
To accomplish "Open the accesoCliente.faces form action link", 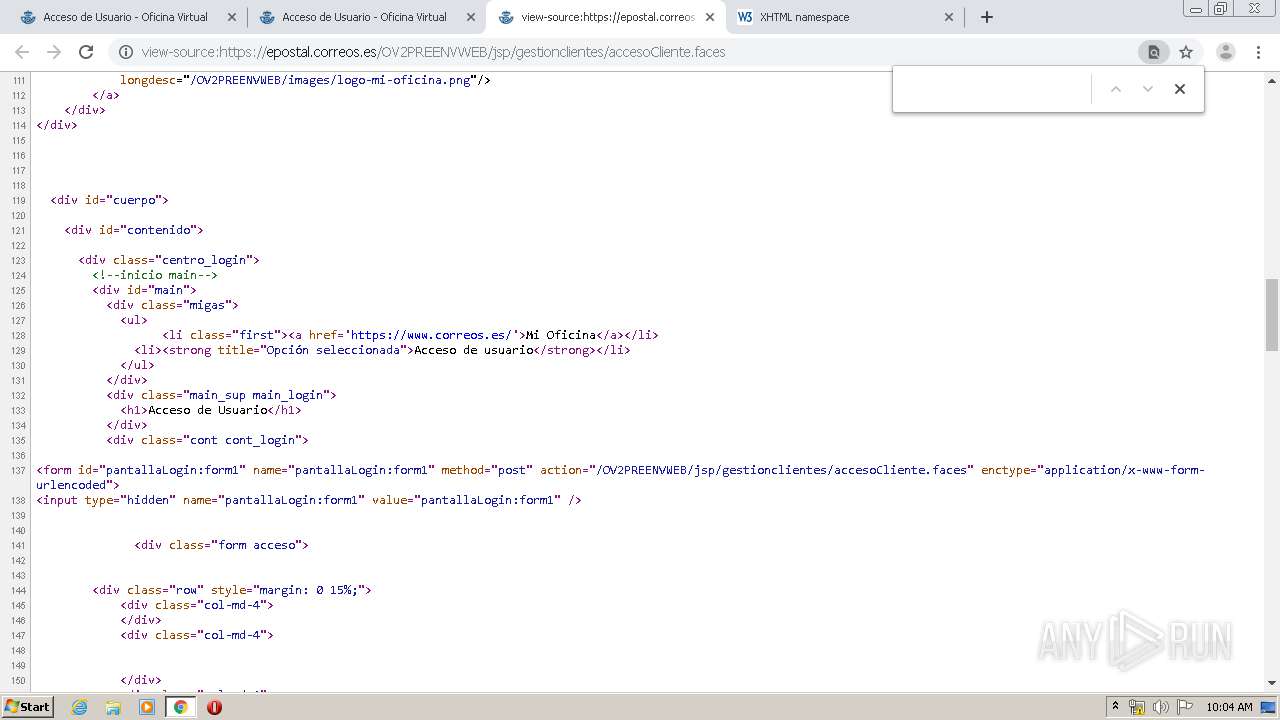I will pos(782,470).
